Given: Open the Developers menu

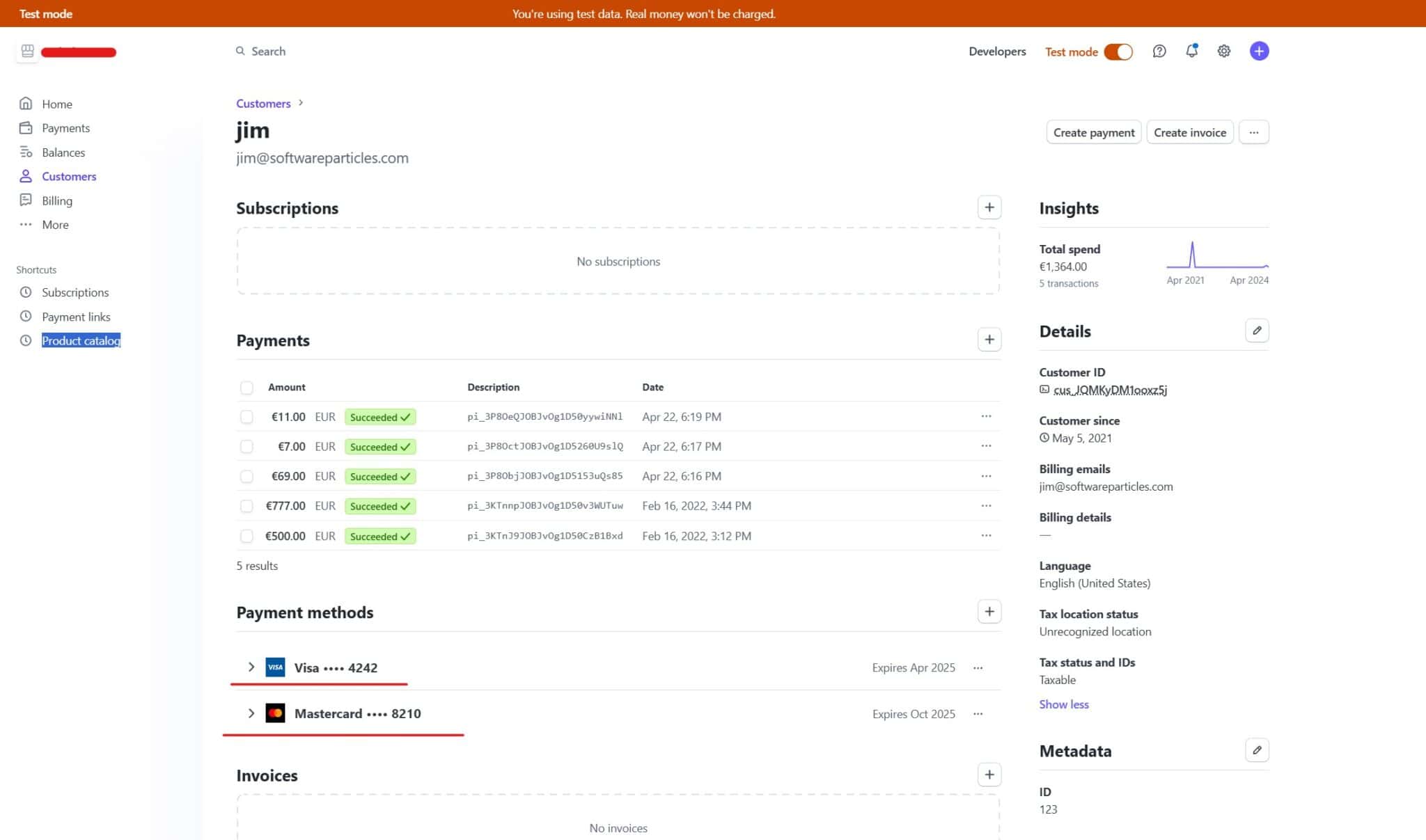Looking at the screenshot, I should click(x=997, y=51).
